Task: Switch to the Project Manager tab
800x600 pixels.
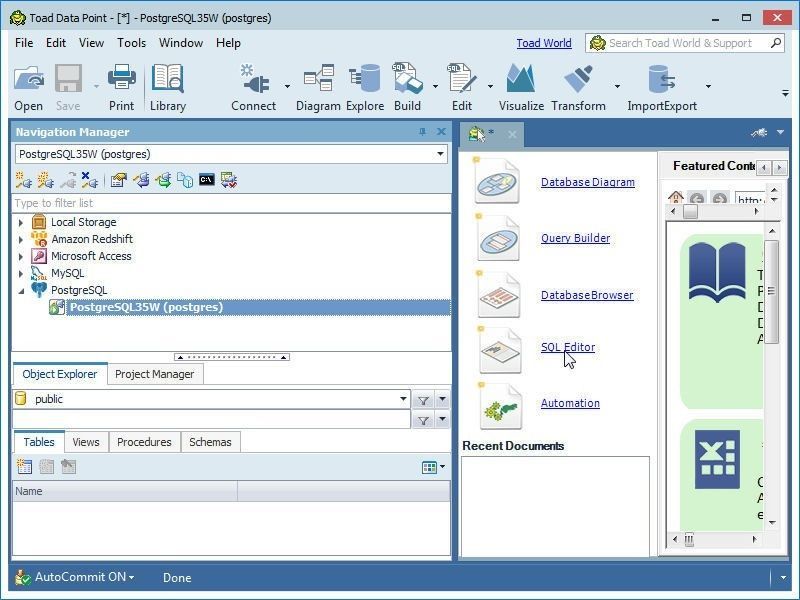Action: click(154, 374)
